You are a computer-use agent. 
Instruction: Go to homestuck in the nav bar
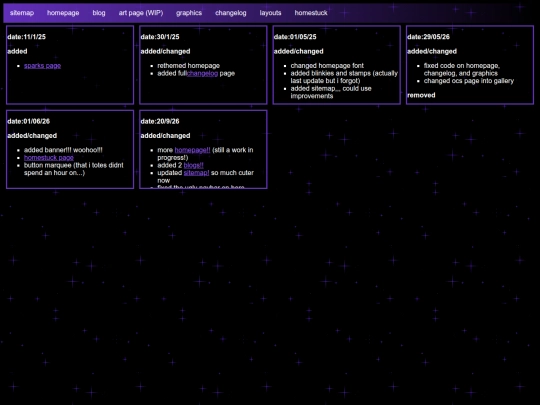click(x=311, y=13)
